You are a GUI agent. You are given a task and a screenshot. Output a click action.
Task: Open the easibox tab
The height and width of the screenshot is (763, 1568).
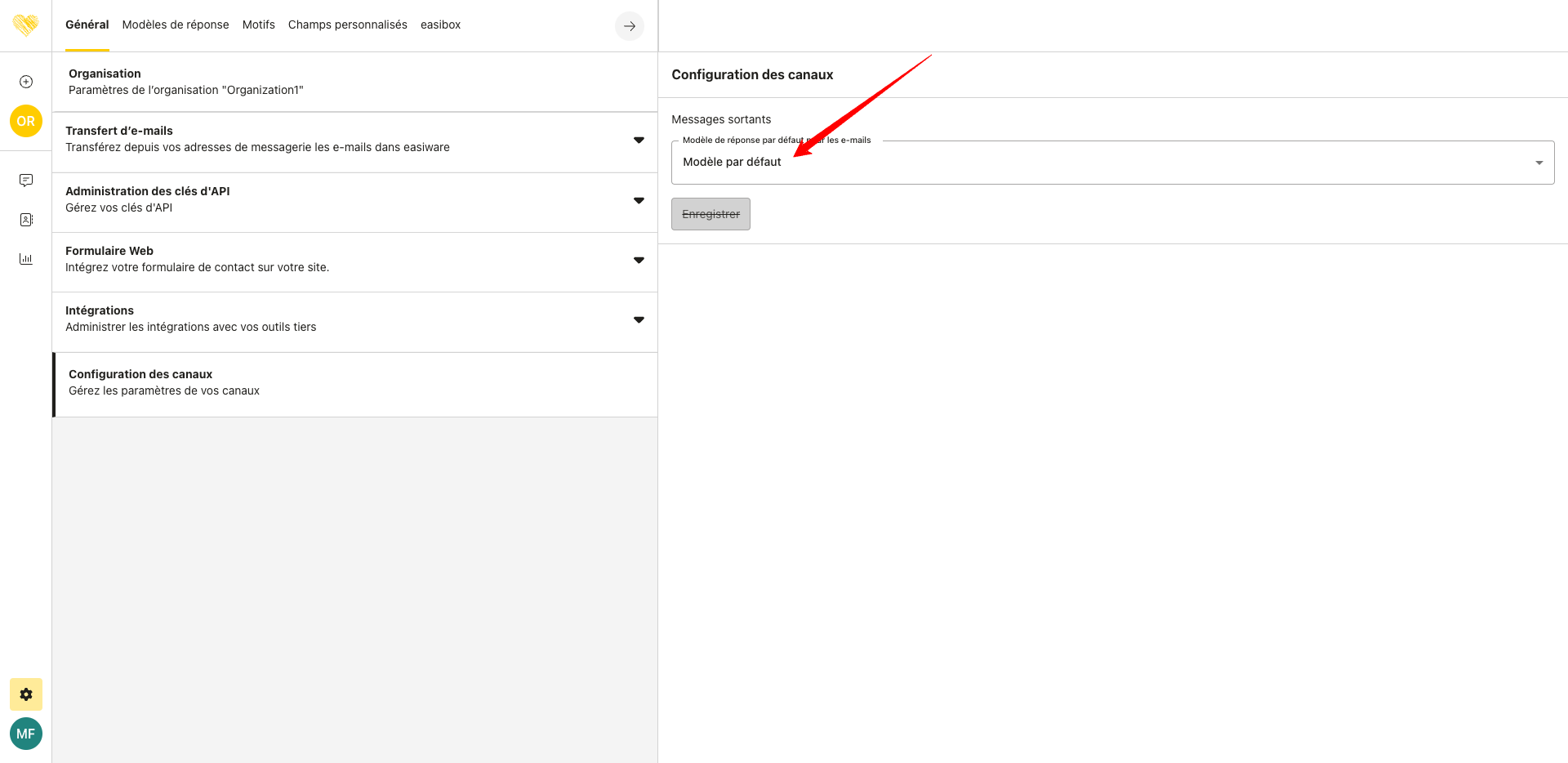point(440,25)
